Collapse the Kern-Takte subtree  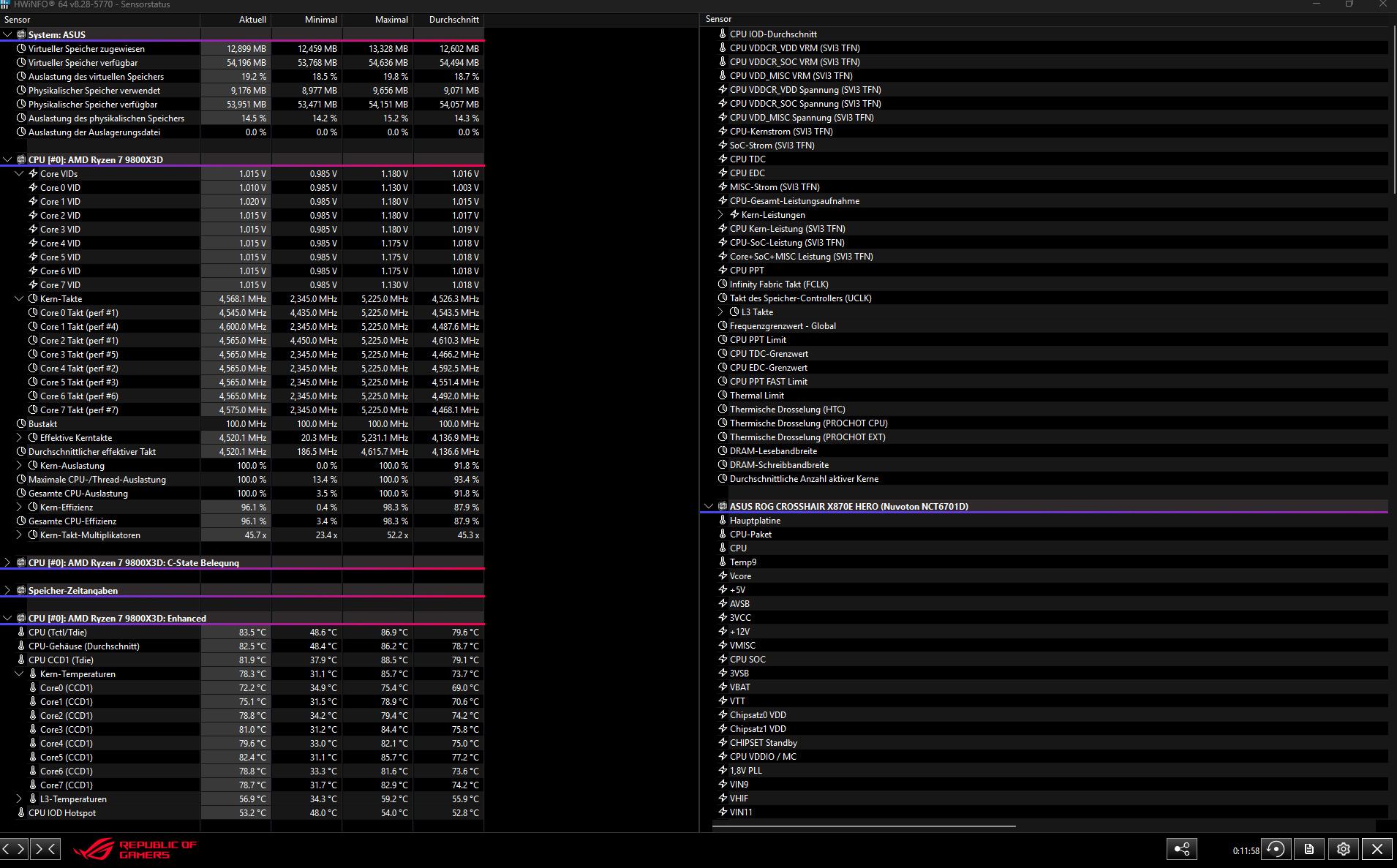click(x=19, y=298)
